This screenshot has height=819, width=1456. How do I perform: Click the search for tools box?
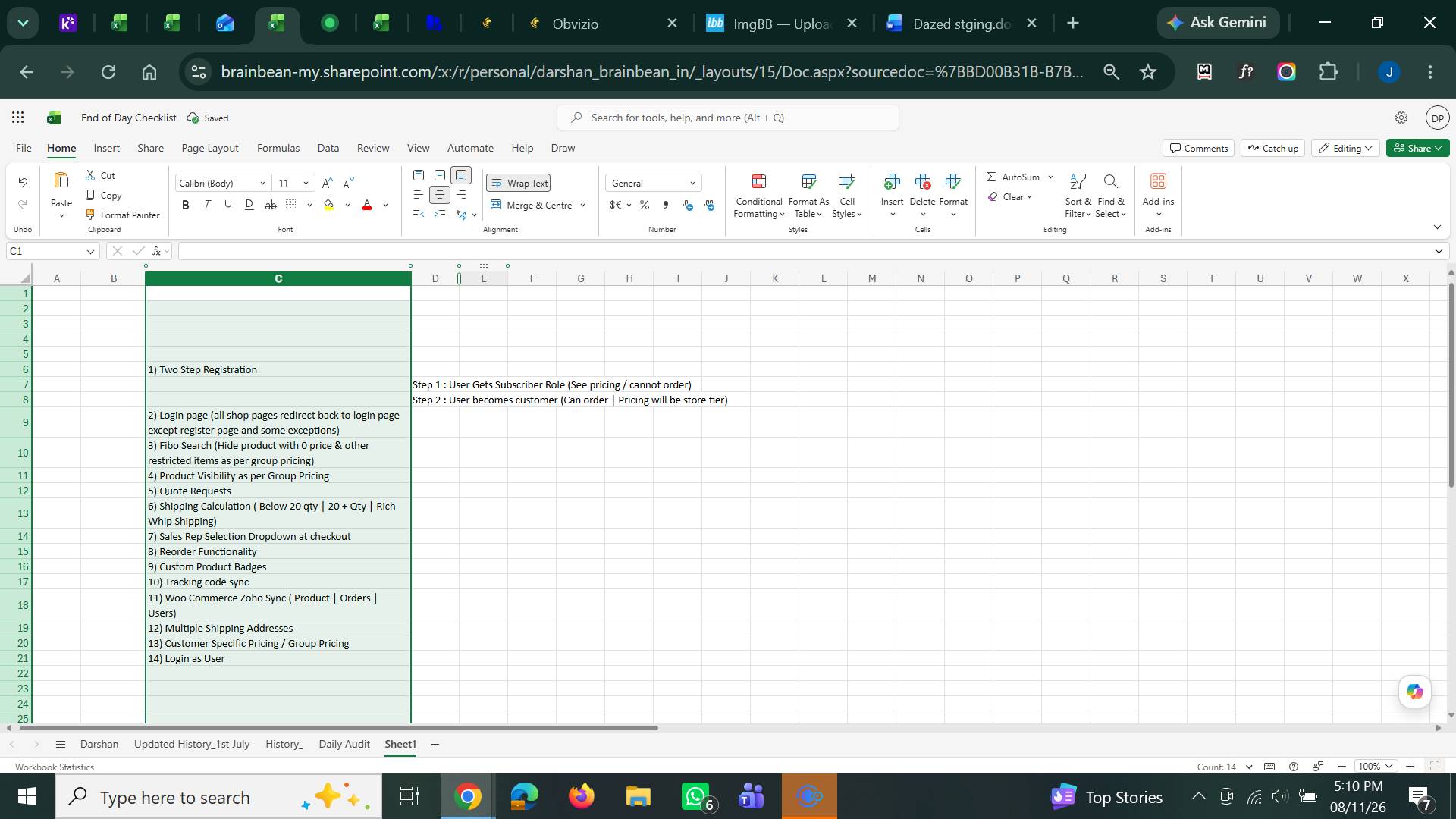tap(728, 118)
